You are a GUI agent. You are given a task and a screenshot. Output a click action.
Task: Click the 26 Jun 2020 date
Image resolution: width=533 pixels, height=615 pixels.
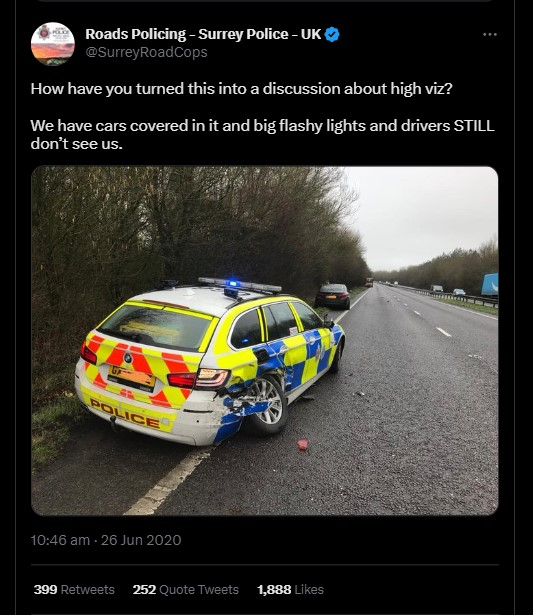(x=141, y=540)
